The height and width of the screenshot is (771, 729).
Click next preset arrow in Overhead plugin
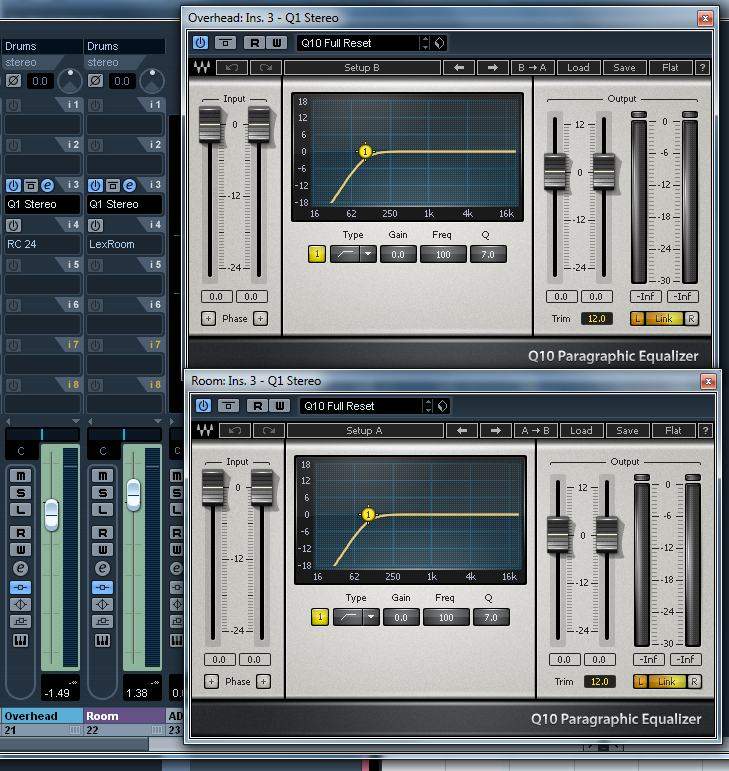492,68
